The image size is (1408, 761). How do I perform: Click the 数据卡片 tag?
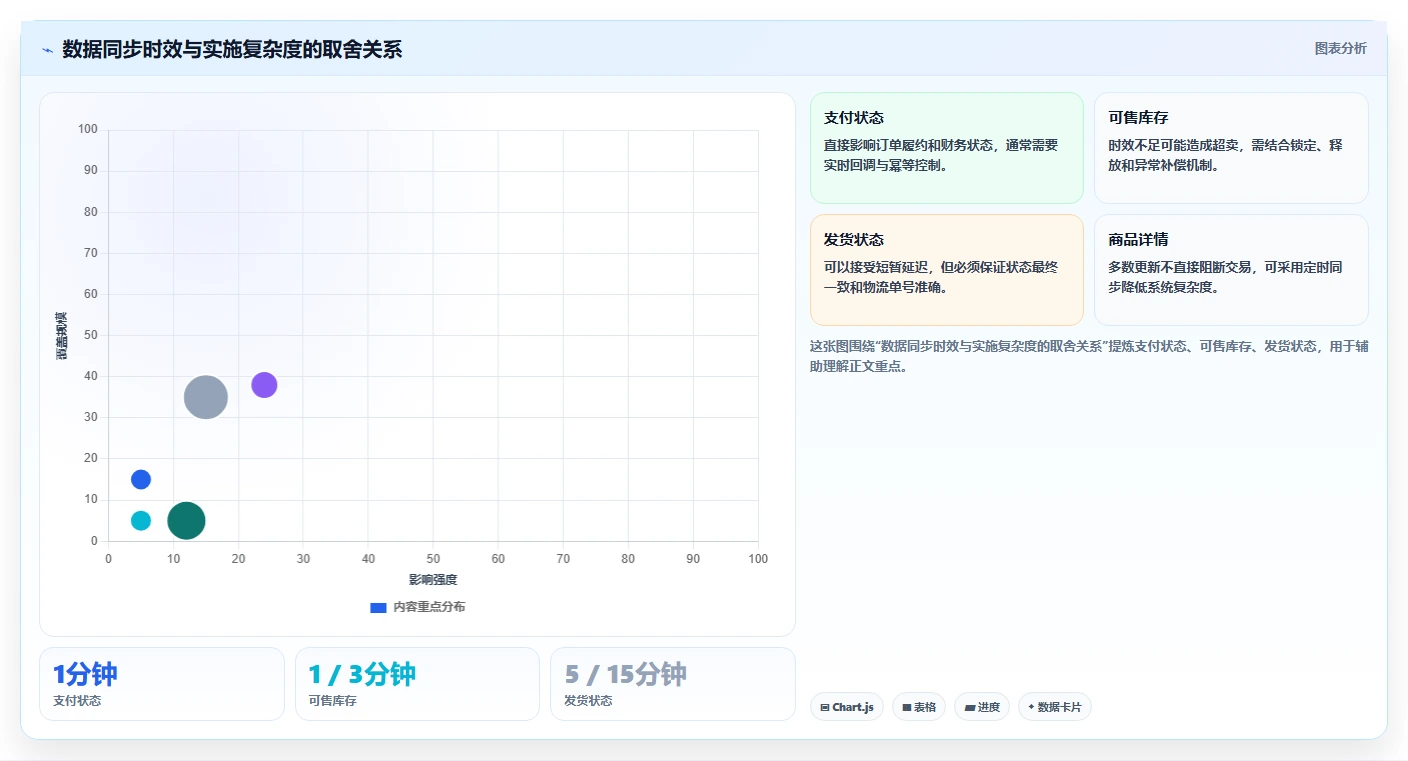pyautogui.click(x=1055, y=707)
